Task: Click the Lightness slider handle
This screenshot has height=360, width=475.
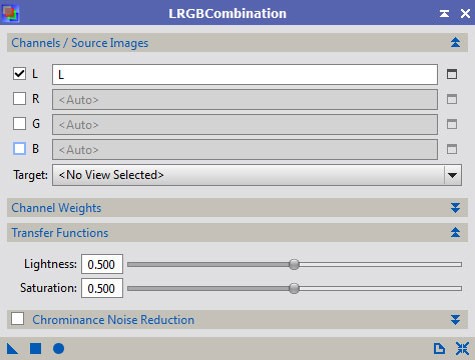Action: (x=294, y=264)
